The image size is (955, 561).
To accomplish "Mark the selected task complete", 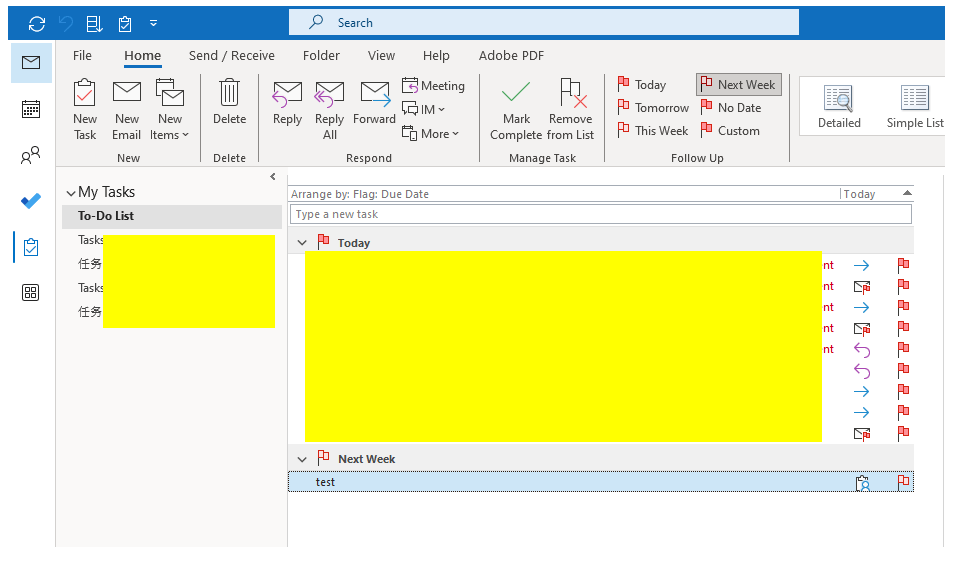I will (516, 110).
